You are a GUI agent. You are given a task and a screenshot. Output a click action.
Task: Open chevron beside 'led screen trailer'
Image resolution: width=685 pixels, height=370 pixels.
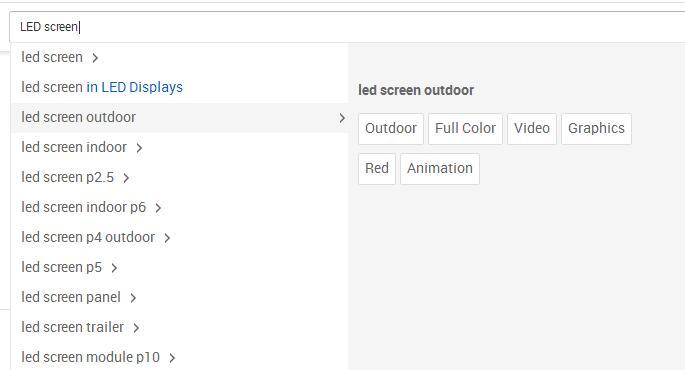[x=136, y=328]
